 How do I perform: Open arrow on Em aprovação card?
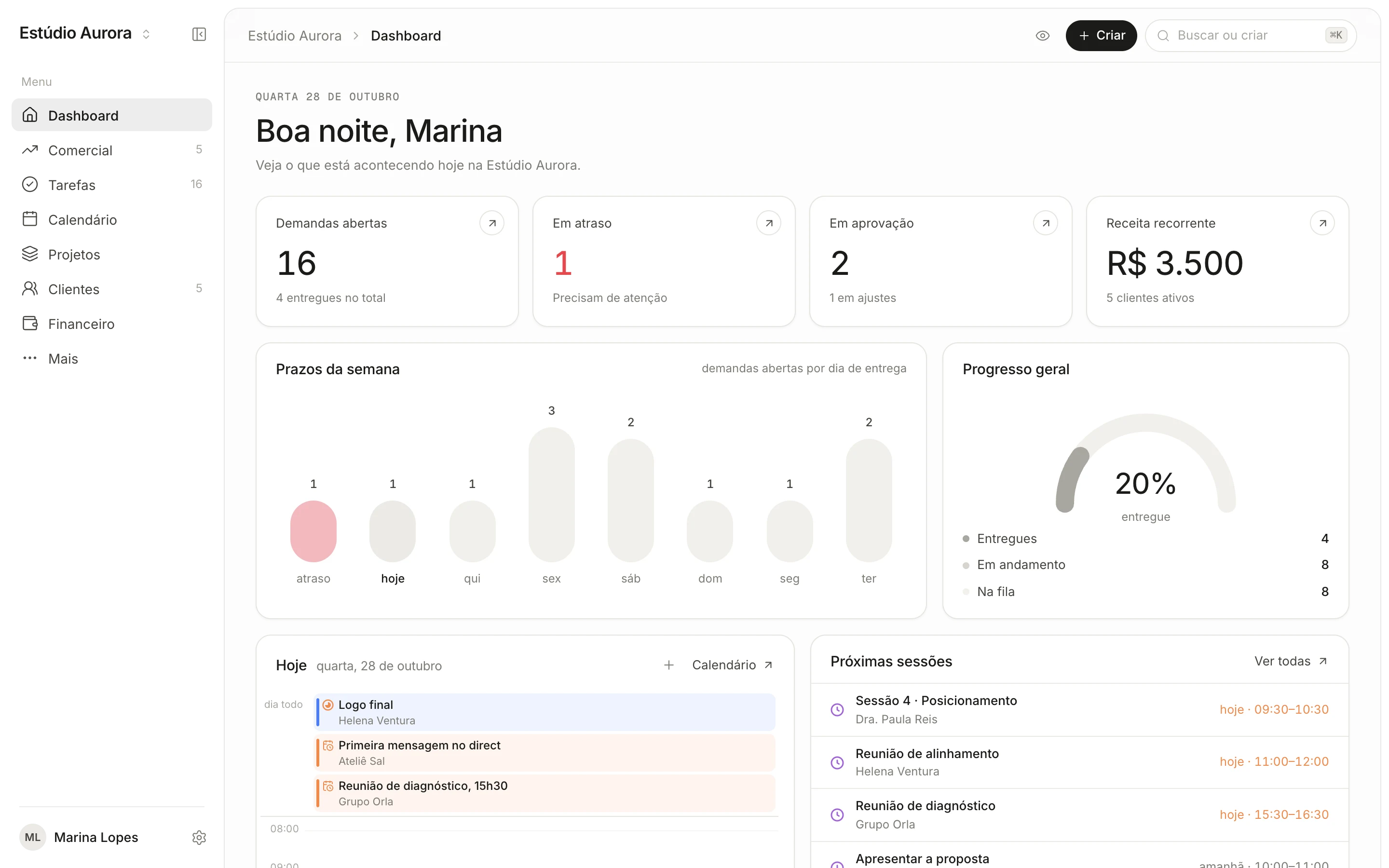tap(1045, 223)
